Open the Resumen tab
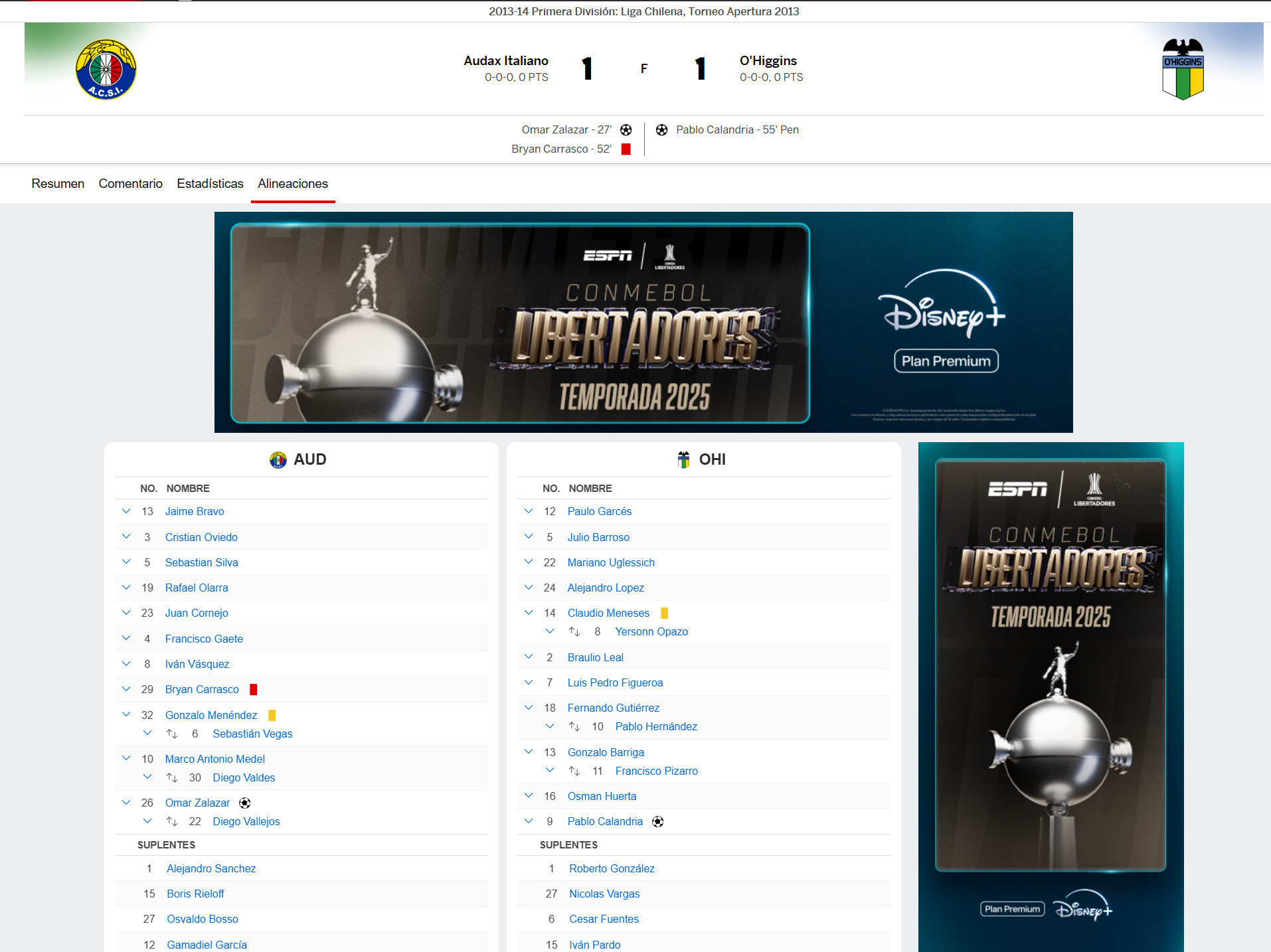 (x=58, y=184)
